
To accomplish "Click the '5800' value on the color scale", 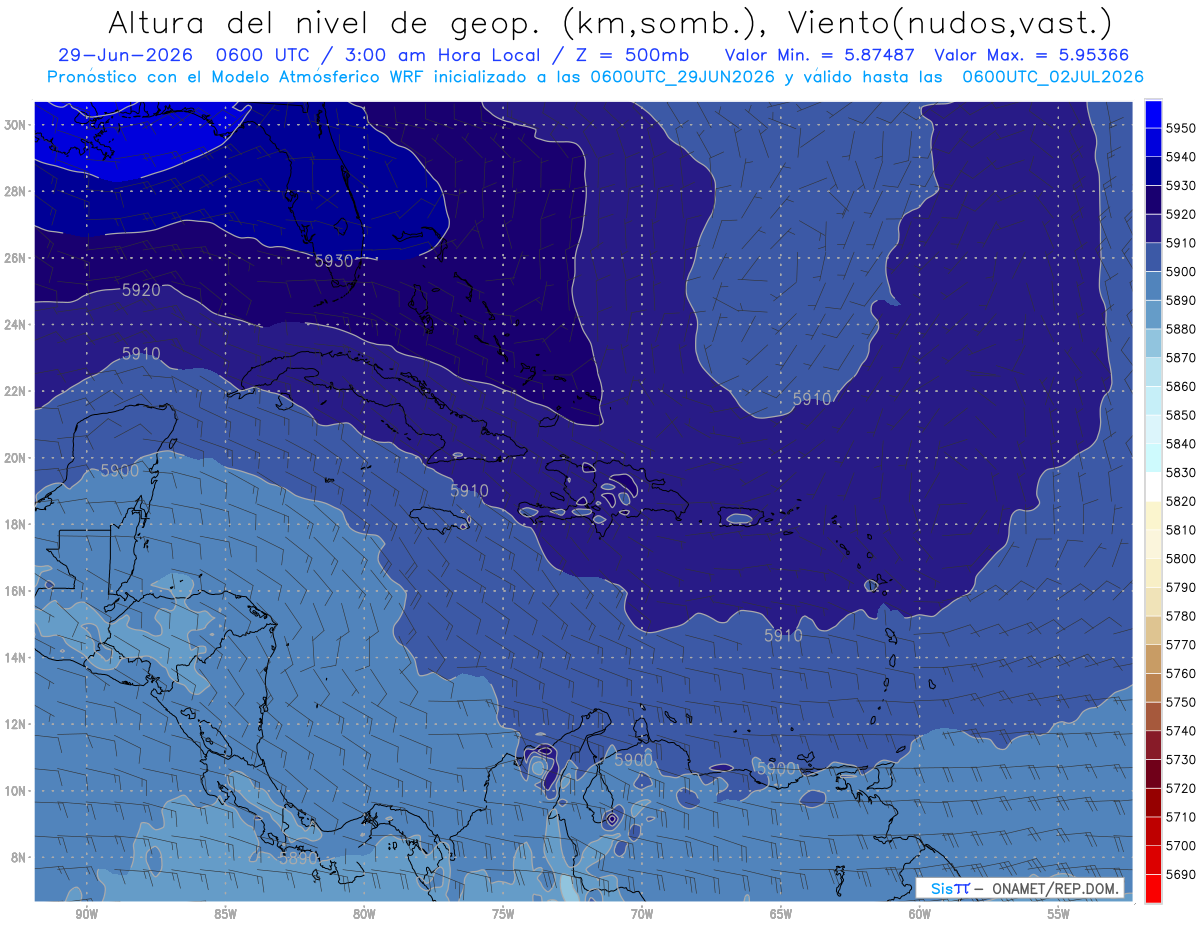I will [1181, 558].
